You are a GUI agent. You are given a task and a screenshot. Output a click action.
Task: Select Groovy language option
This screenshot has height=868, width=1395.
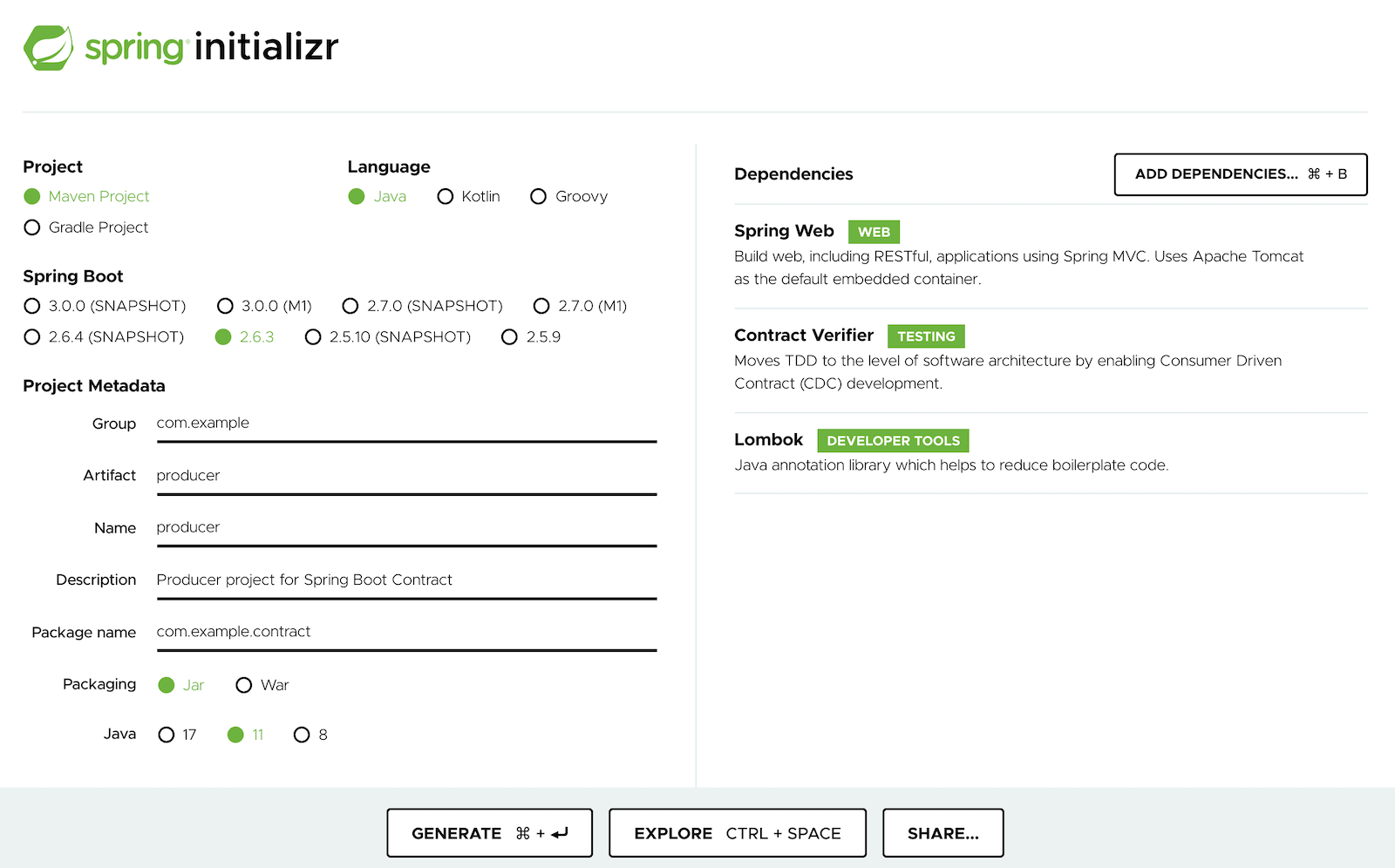[x=539, y=197]
